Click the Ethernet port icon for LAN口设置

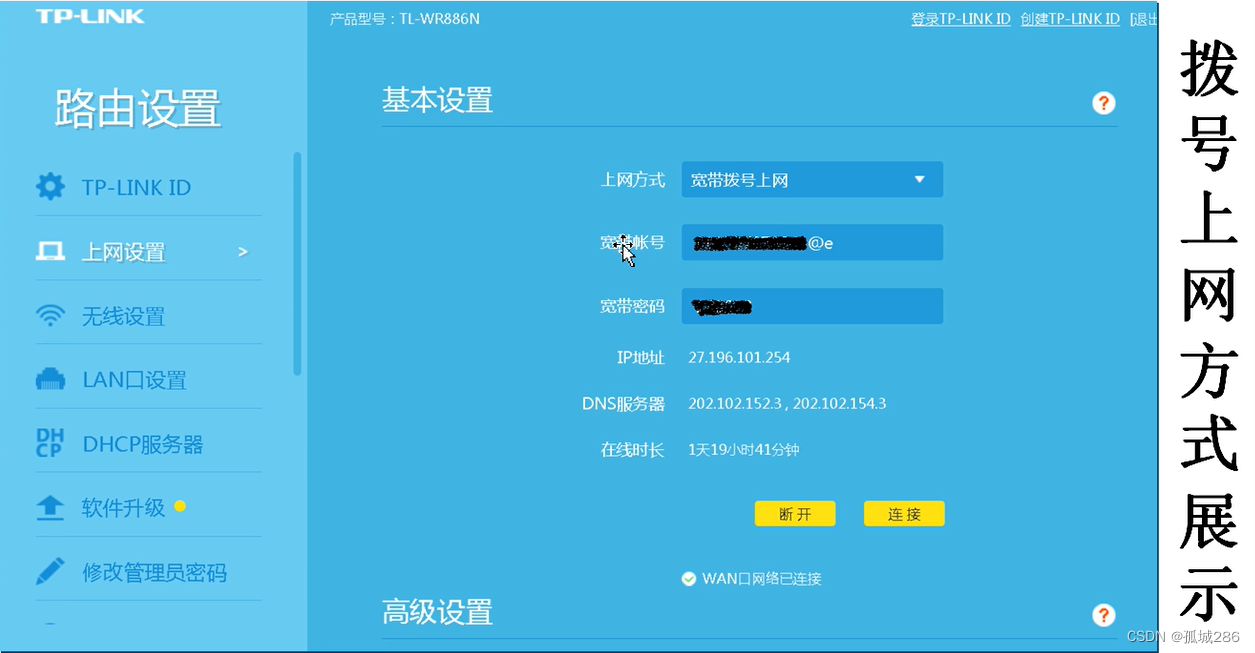click(50, 380)
